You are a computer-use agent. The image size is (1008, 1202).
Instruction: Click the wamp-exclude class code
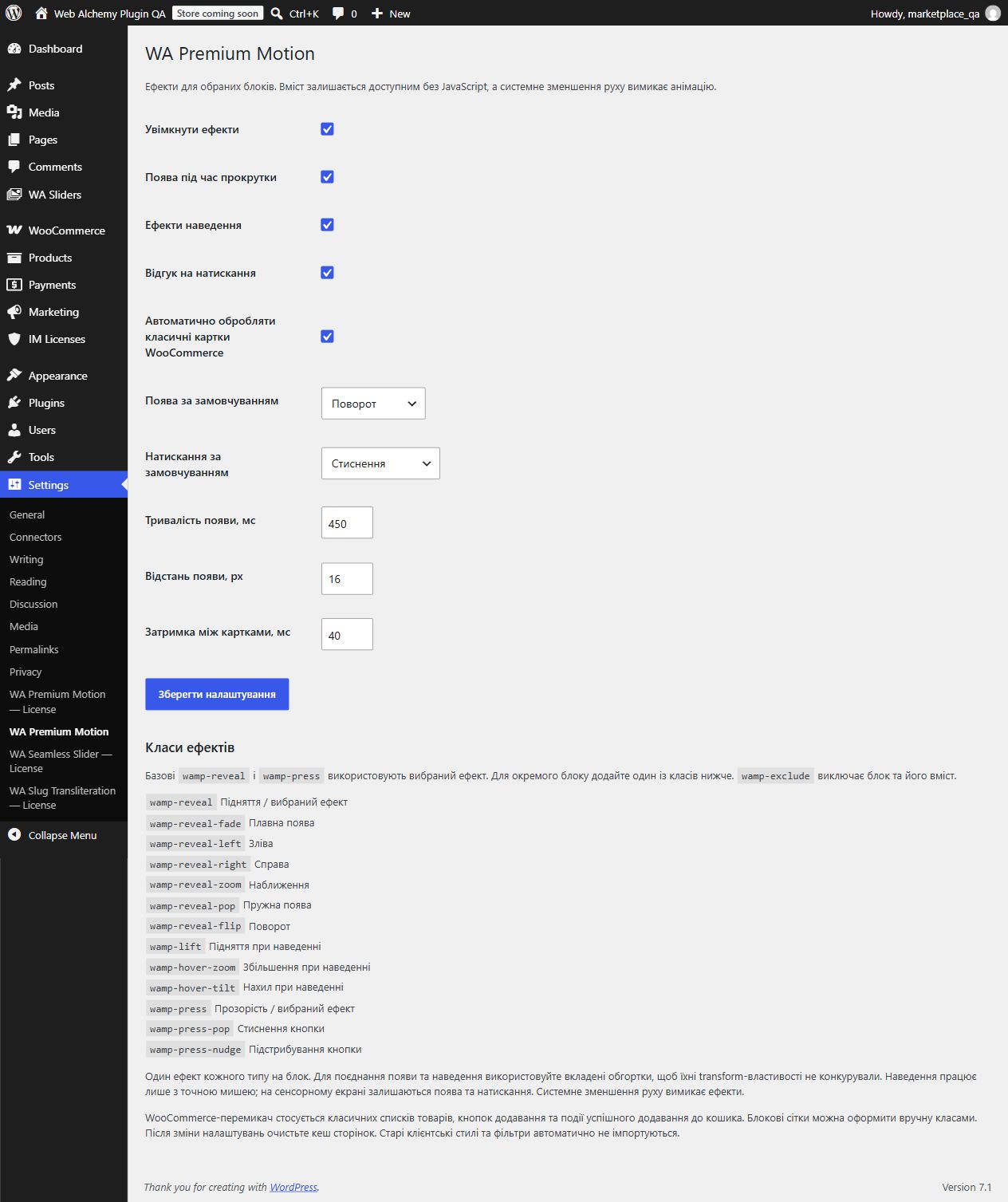click(x=775, y=776)
